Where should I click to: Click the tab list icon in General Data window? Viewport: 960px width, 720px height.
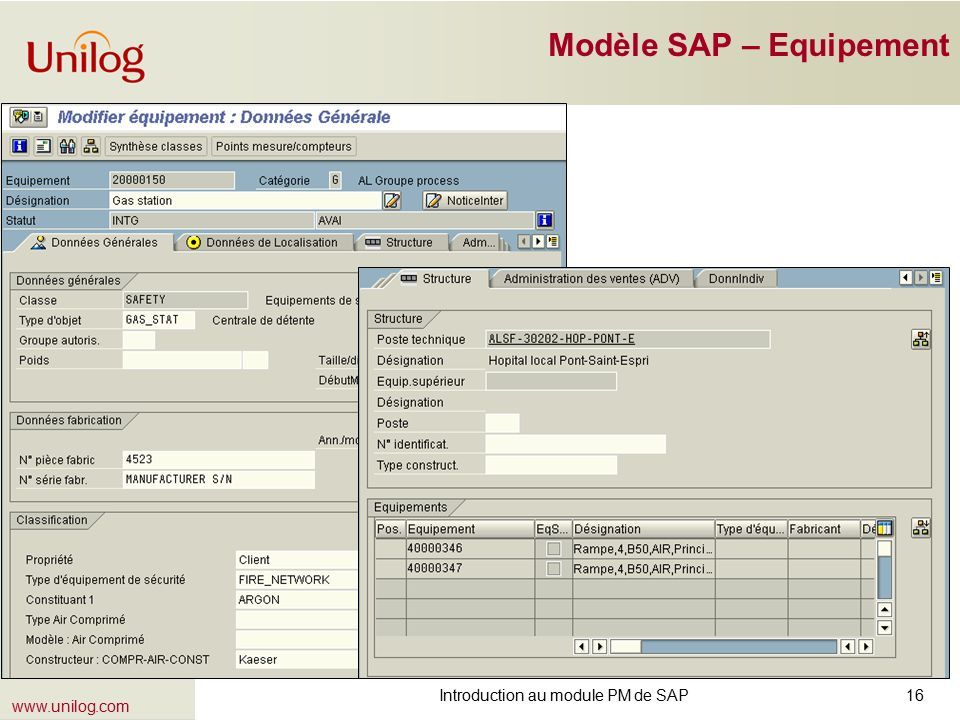click(552, 242)
